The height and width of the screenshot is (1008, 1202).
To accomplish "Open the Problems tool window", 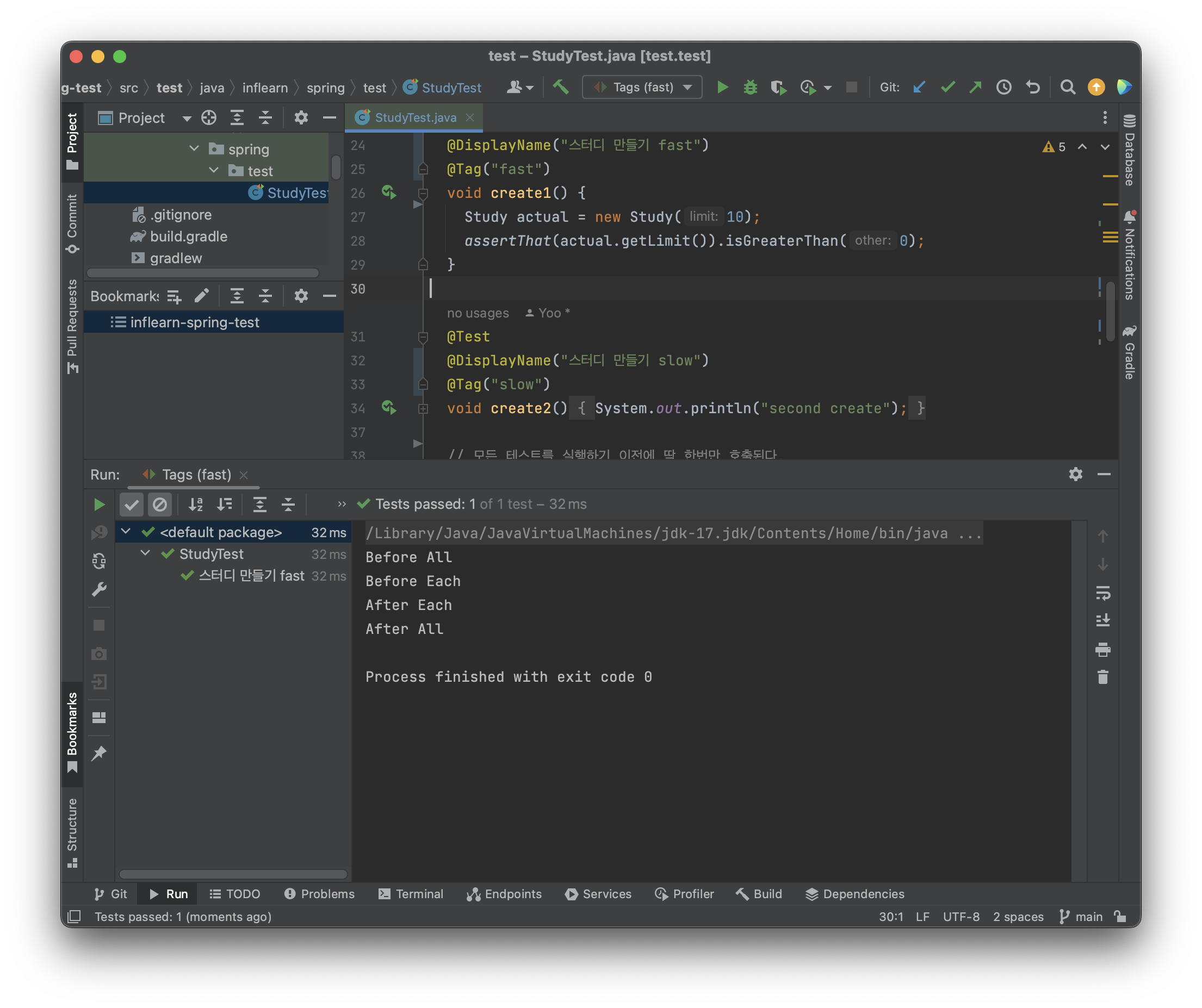I will [319, 894].
